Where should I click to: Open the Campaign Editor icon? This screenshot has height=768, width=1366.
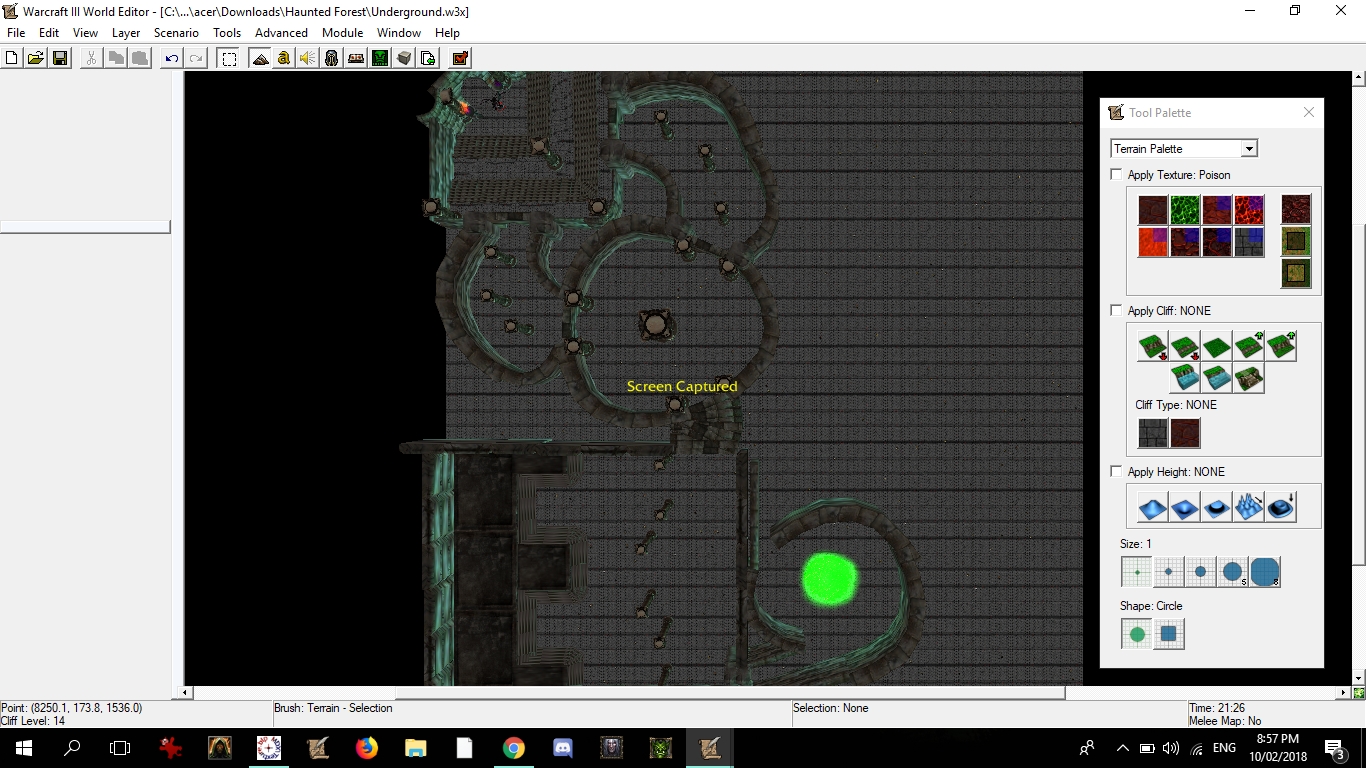click(x=356, y=58)
